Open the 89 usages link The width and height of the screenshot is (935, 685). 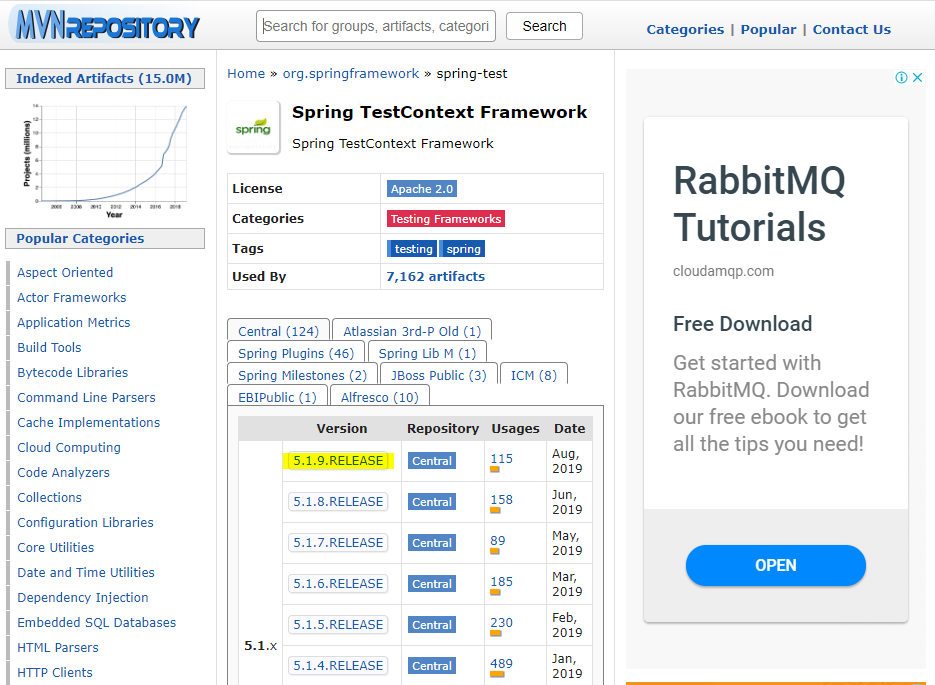497,541
